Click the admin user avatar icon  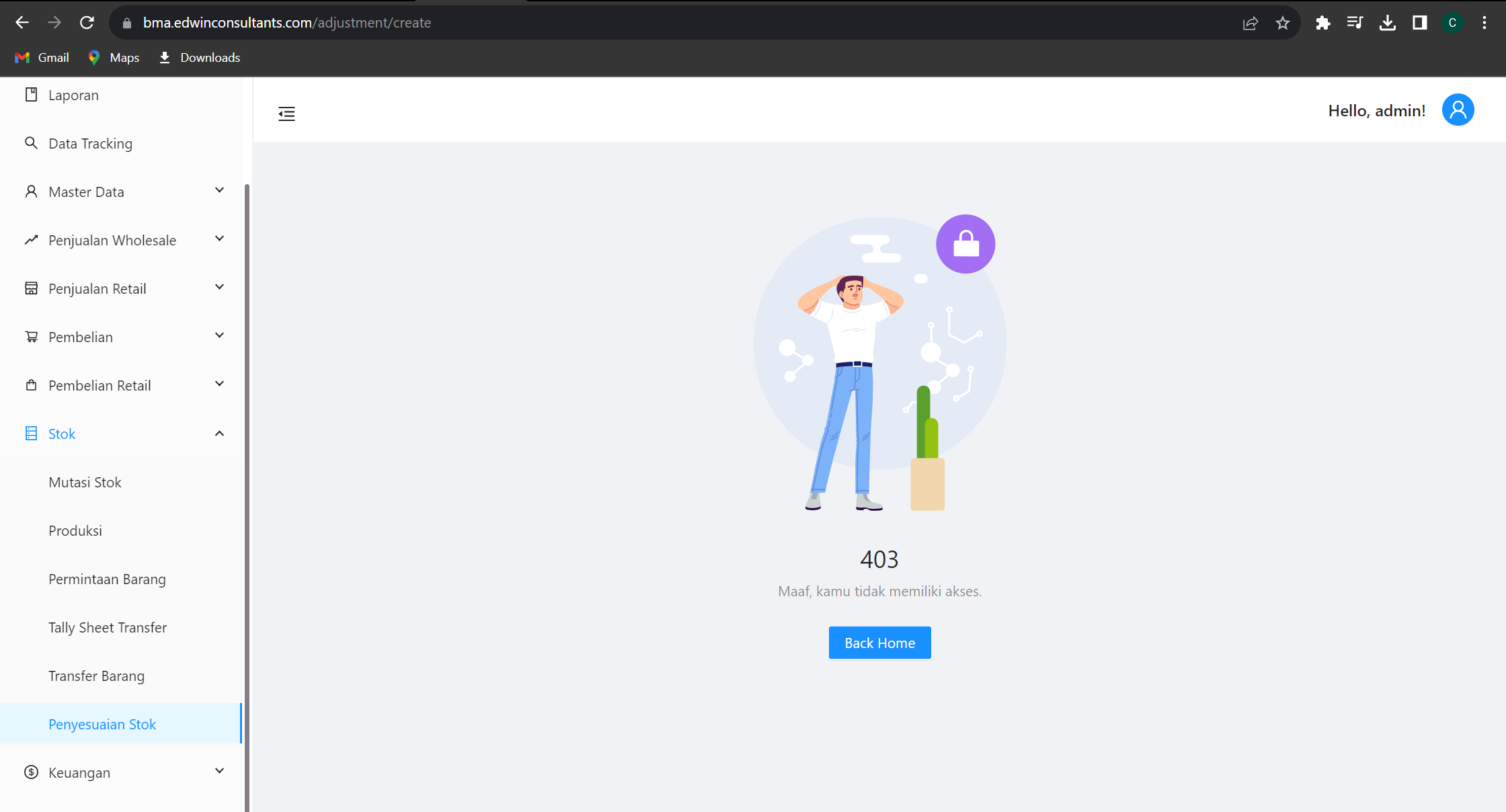pyautogui.click(x=1458, y=110)
